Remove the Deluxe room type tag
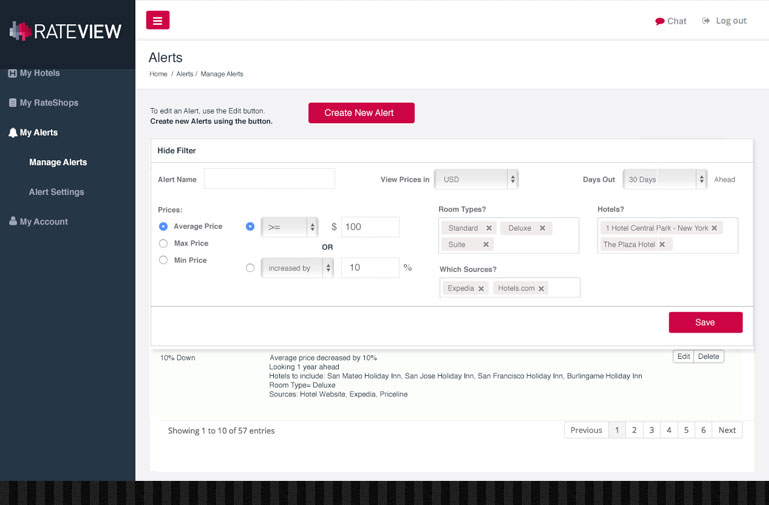The width and height of the screenshot is (769, 505). 543,228
